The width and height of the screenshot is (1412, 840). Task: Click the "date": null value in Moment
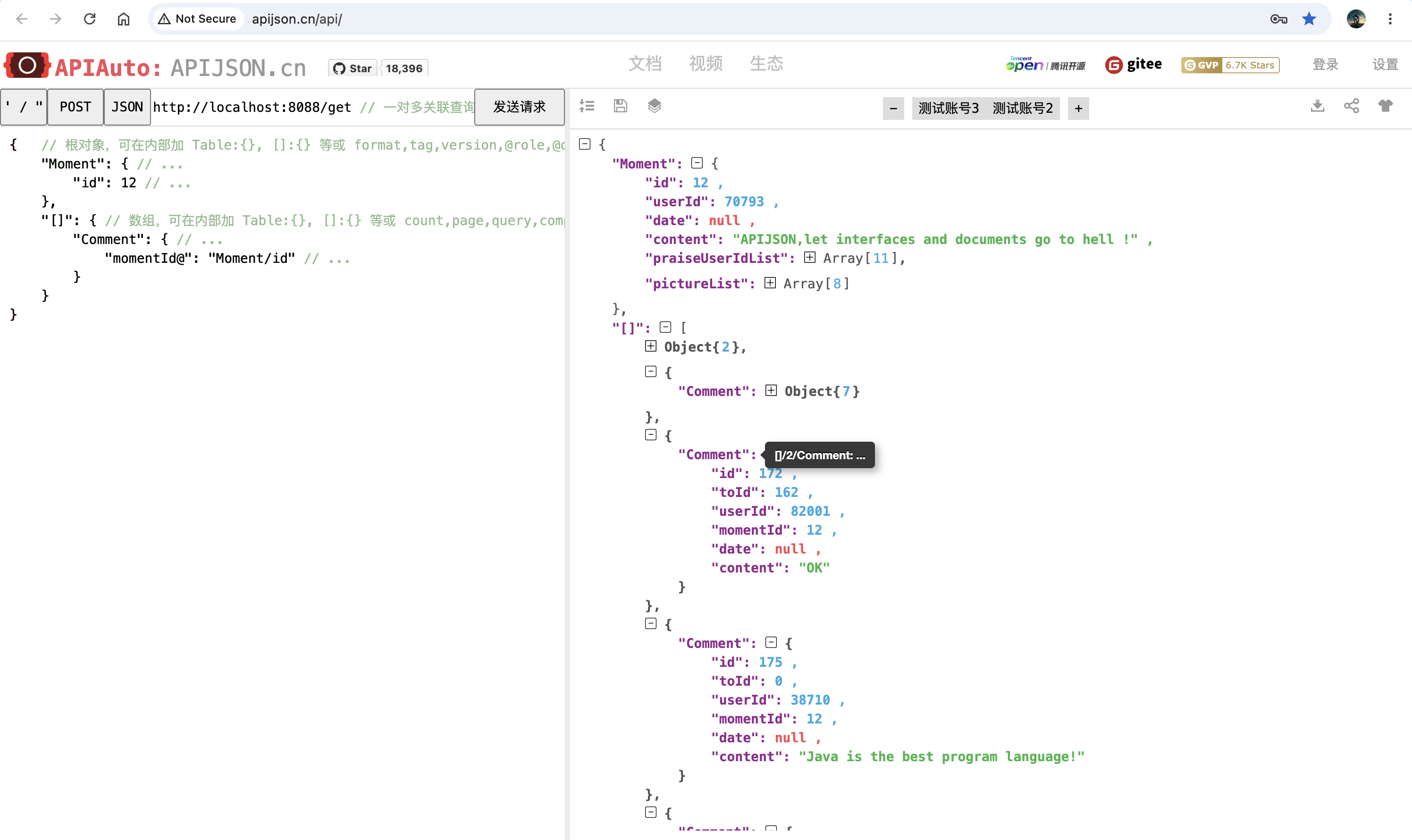tap(724, 220)
